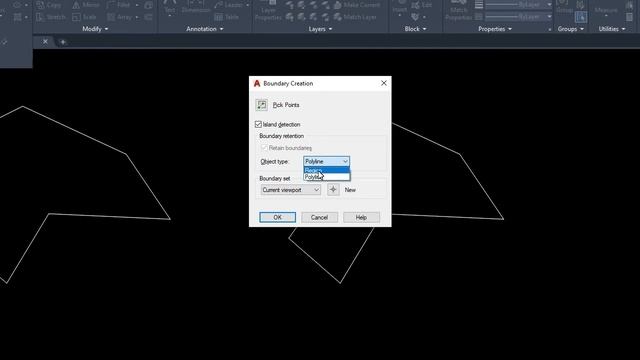Click the Edit block tool

click(422, 5)
